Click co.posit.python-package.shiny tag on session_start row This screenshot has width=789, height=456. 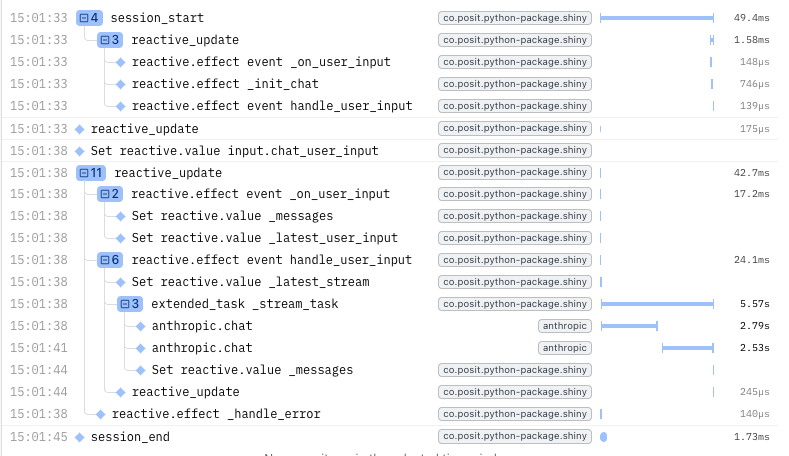(x=515, y=18)
